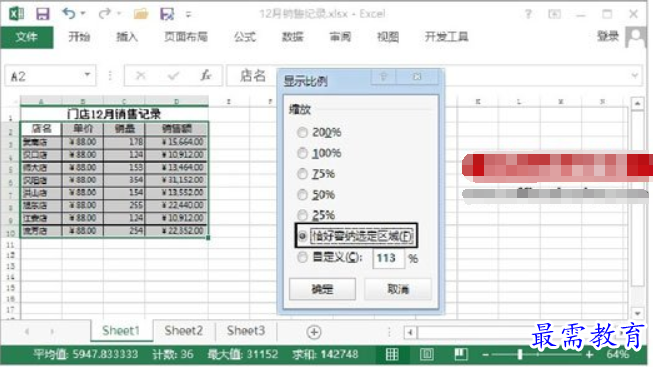Viewport: 653px width, 367px height.
Task: Redo the last undone action
Action: (x=104, y=14)
